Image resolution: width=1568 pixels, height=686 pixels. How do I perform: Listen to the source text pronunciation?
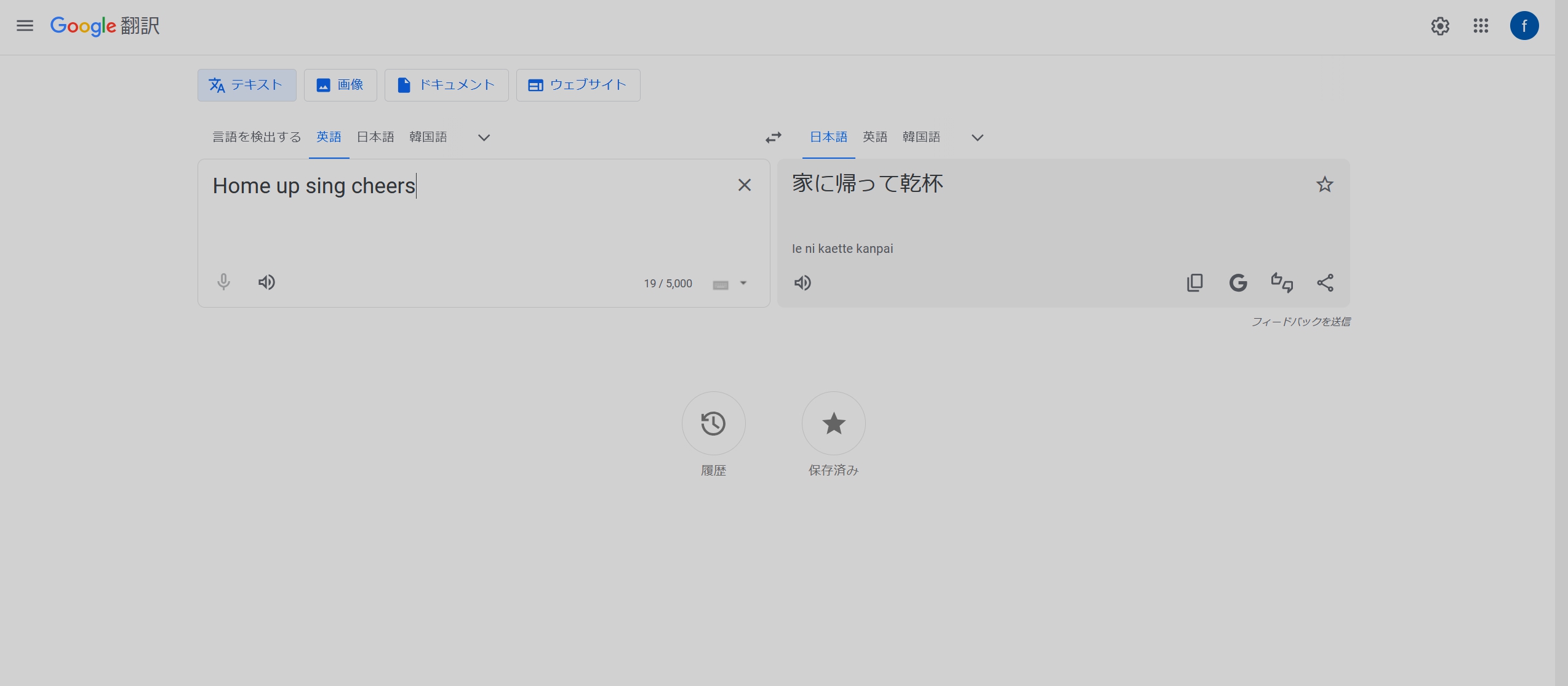[x=266, y=282]
